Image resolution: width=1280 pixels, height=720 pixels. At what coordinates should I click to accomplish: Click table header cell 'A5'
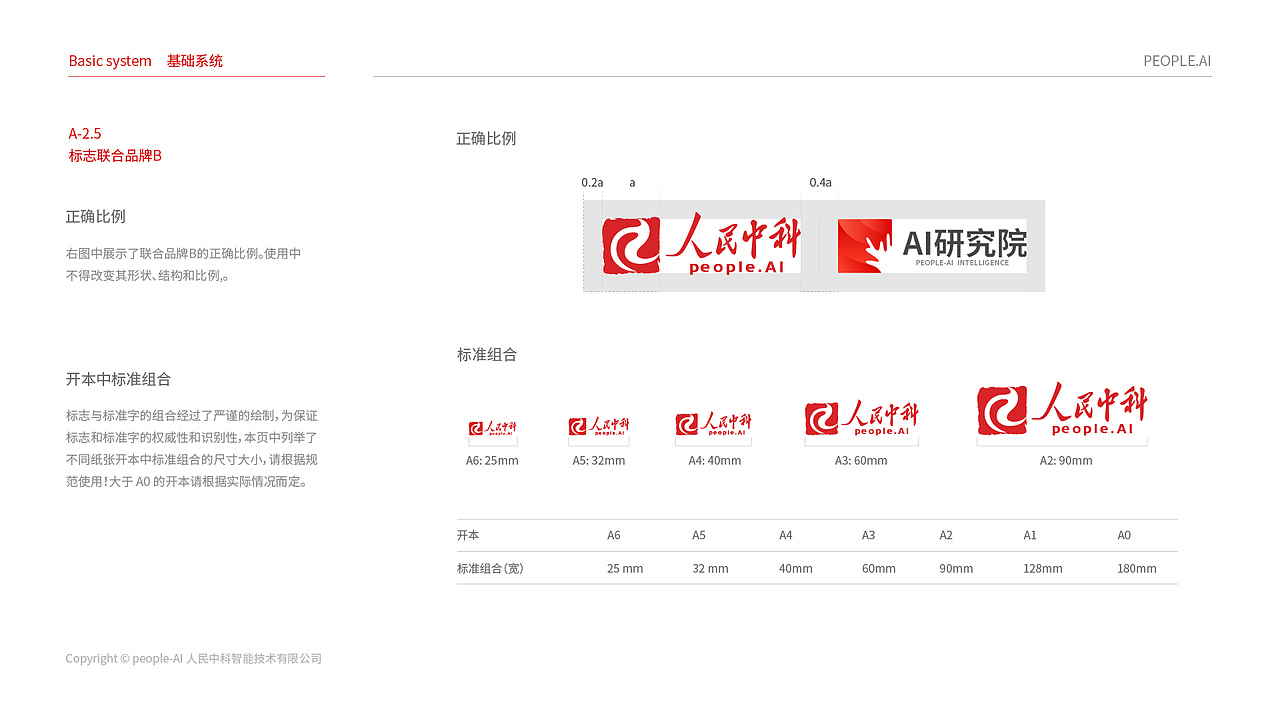699,536
